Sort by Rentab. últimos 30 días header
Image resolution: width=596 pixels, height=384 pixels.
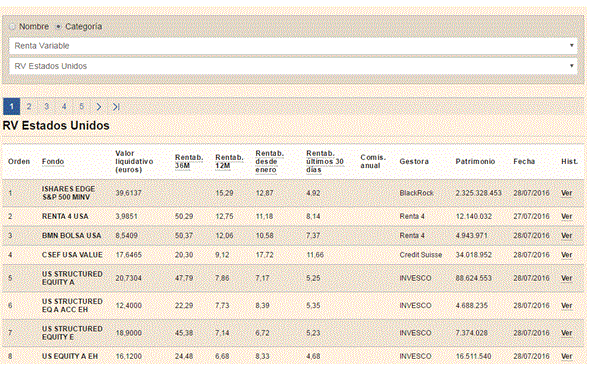pos(325,162)
